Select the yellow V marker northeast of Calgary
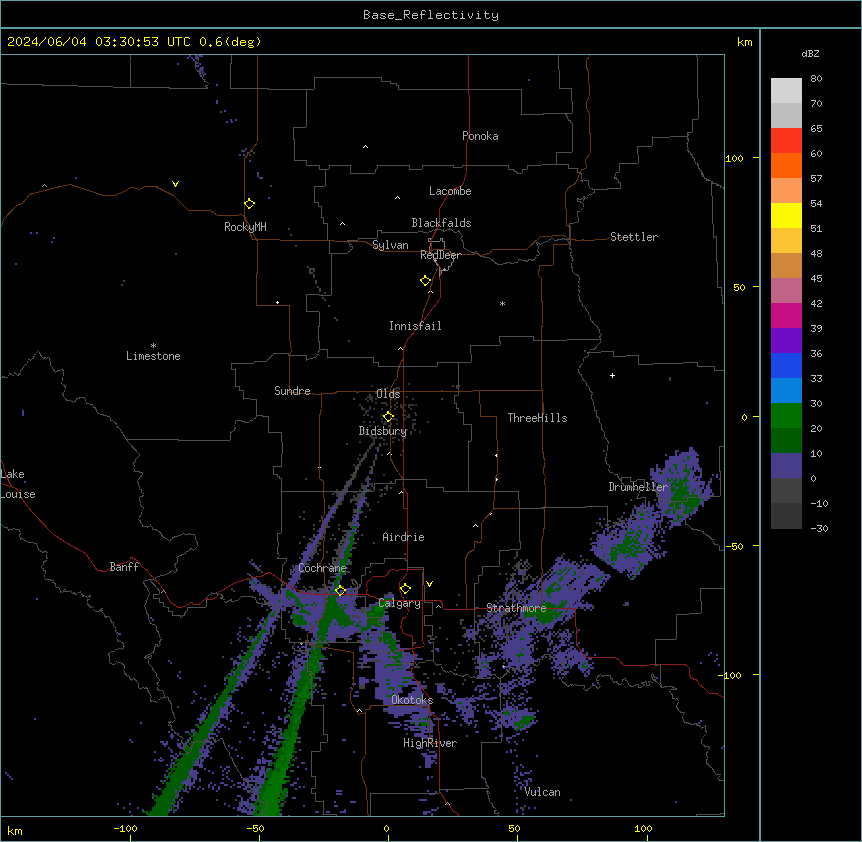 point(429,584)
